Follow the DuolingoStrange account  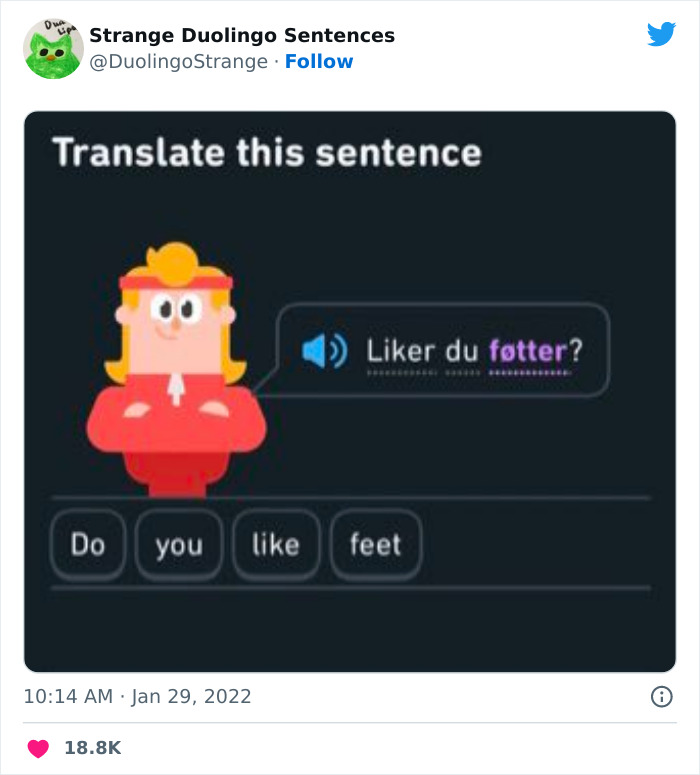pos(319,62)
